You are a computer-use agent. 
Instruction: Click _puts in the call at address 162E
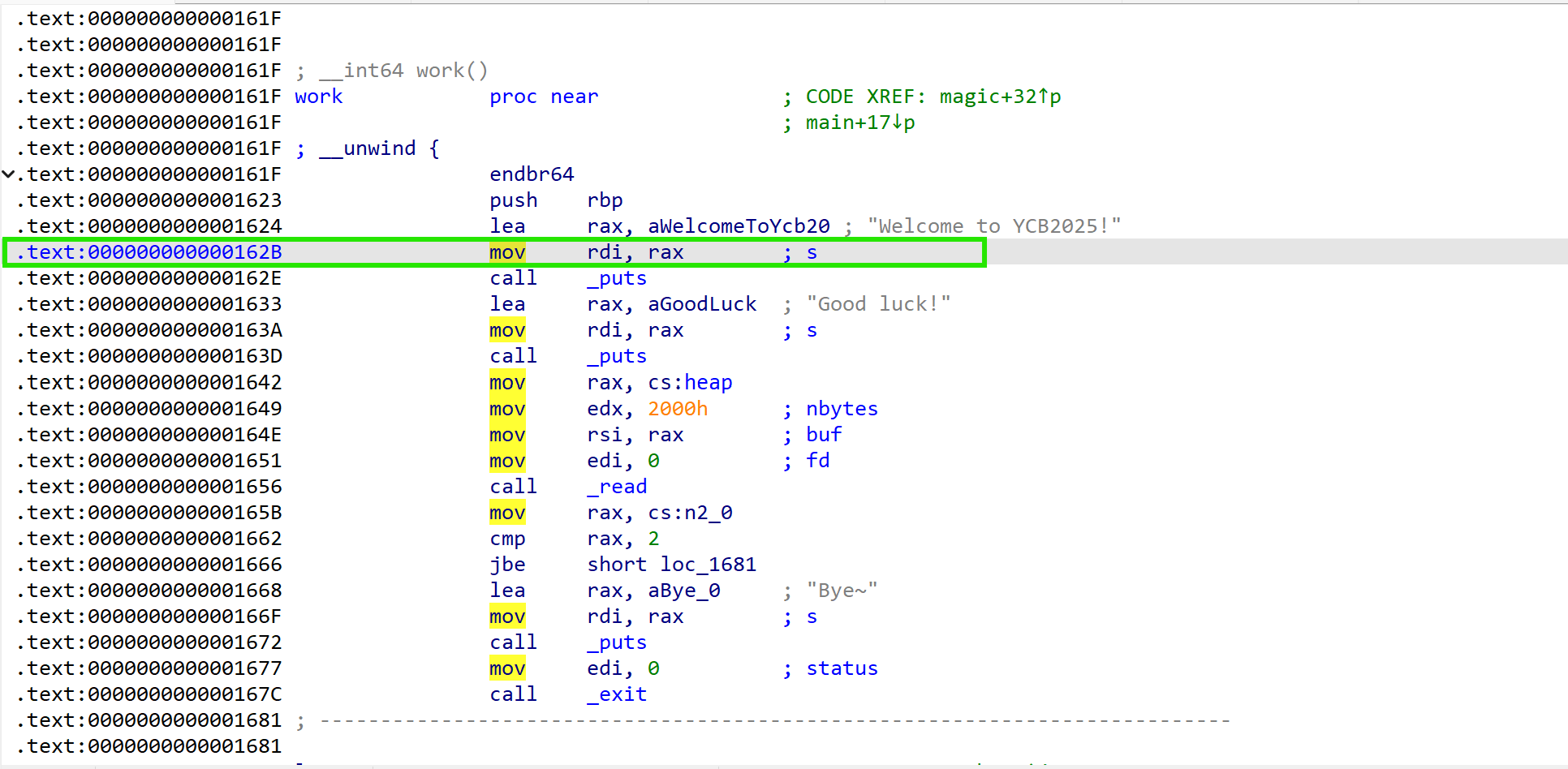617,278
